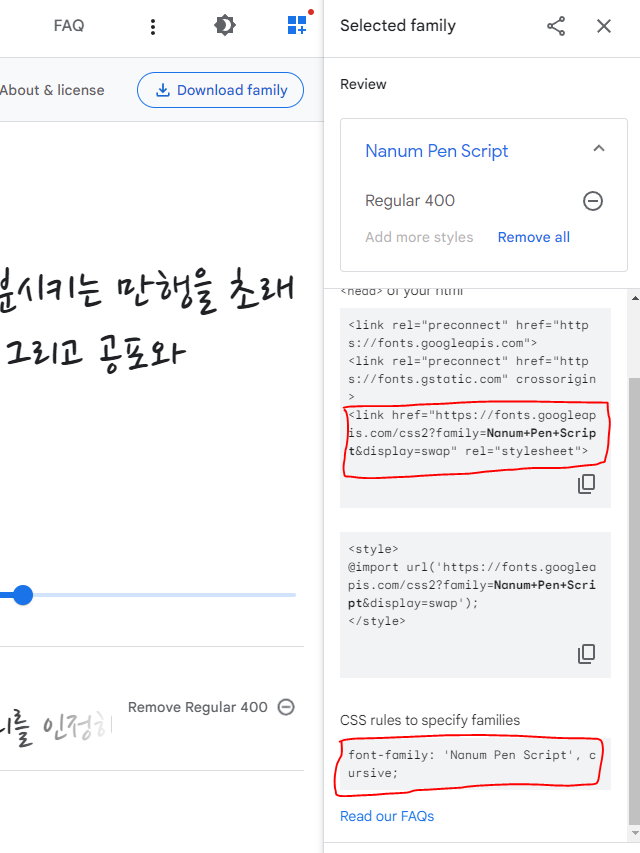Viewport: 640px width, 853px height.
Task: Open the three-dot more options menu
Action: pos(153,26)
